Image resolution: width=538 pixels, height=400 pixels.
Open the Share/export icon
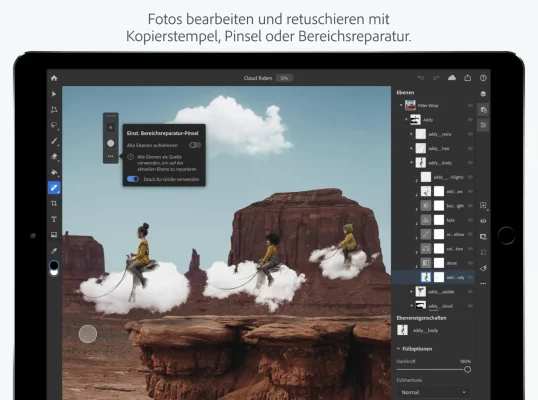click(468, 78)
